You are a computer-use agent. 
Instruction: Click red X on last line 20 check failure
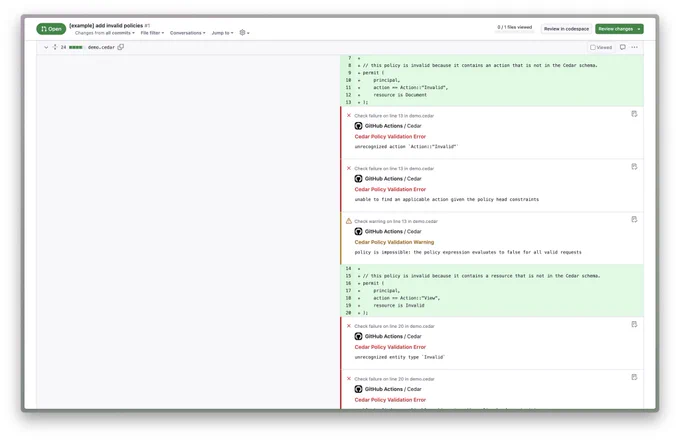click(349, 379)
